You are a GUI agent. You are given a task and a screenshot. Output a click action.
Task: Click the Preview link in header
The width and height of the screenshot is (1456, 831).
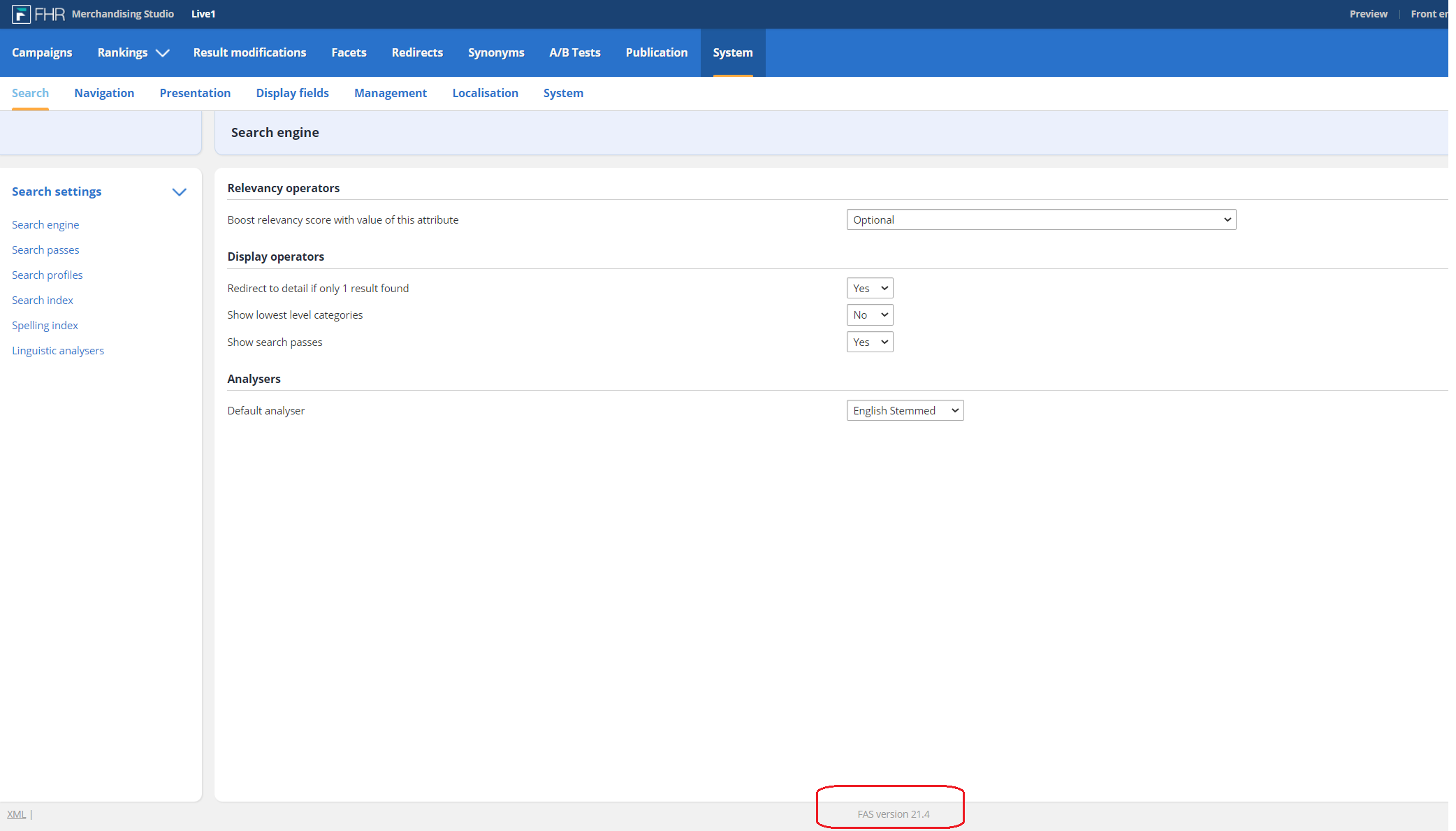pos(1368,14)
